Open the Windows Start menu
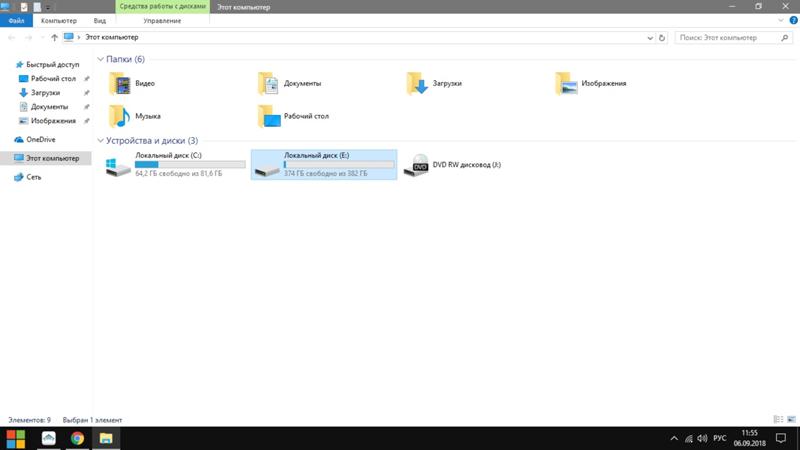The width and height of the screenshot is (800, 450). coord(15,438)
